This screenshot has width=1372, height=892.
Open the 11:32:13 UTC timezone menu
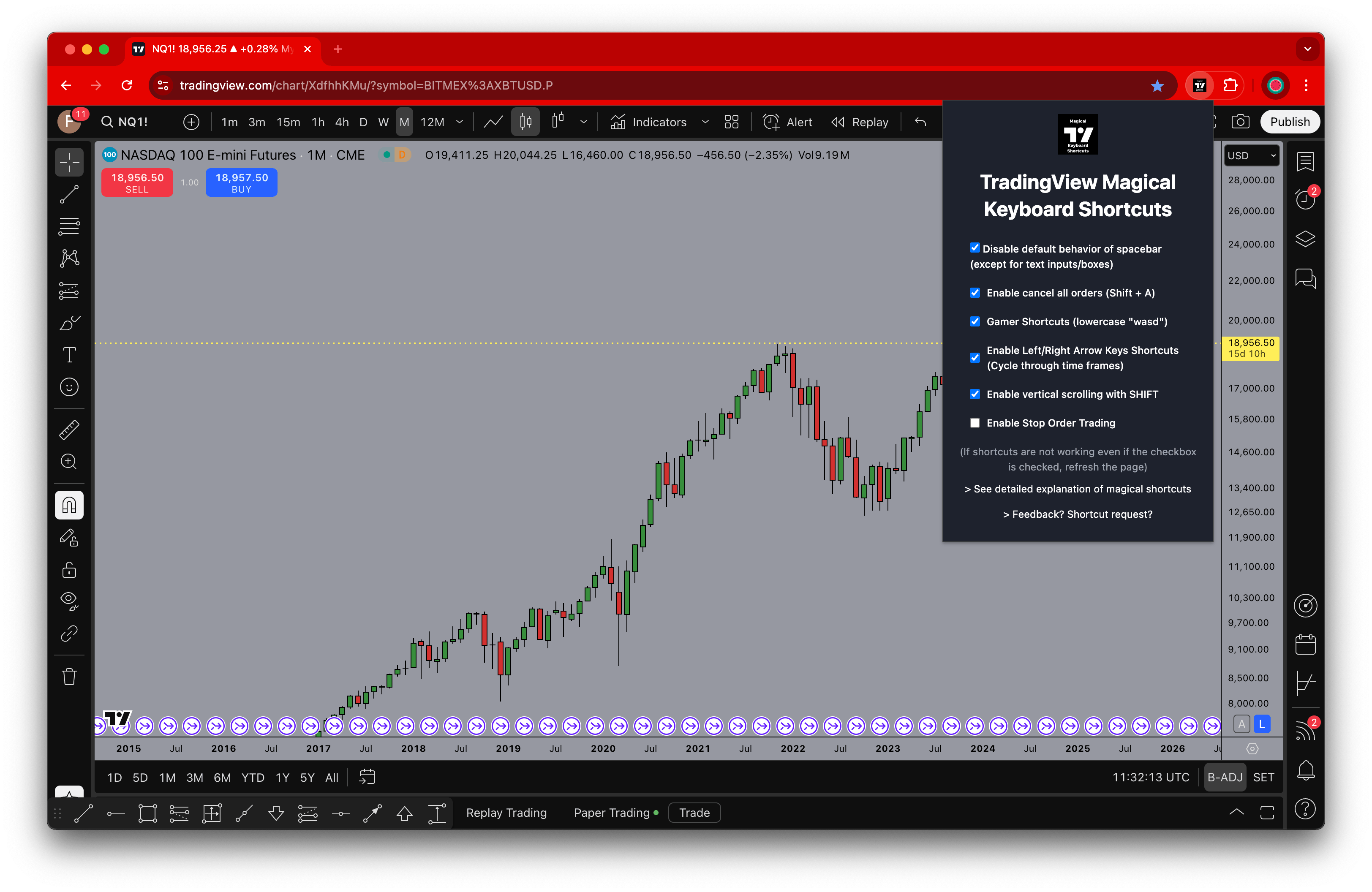(1151, 777)
